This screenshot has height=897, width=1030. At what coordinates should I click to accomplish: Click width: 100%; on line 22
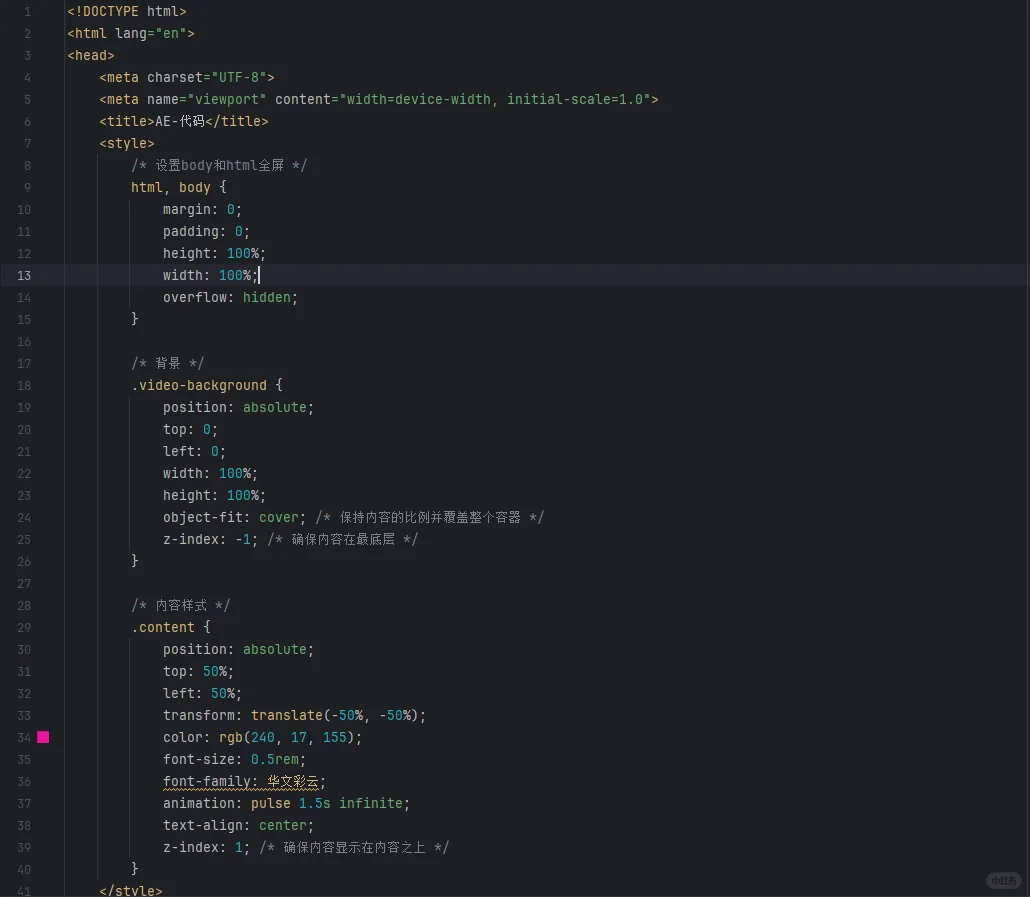tap(210, 473)
